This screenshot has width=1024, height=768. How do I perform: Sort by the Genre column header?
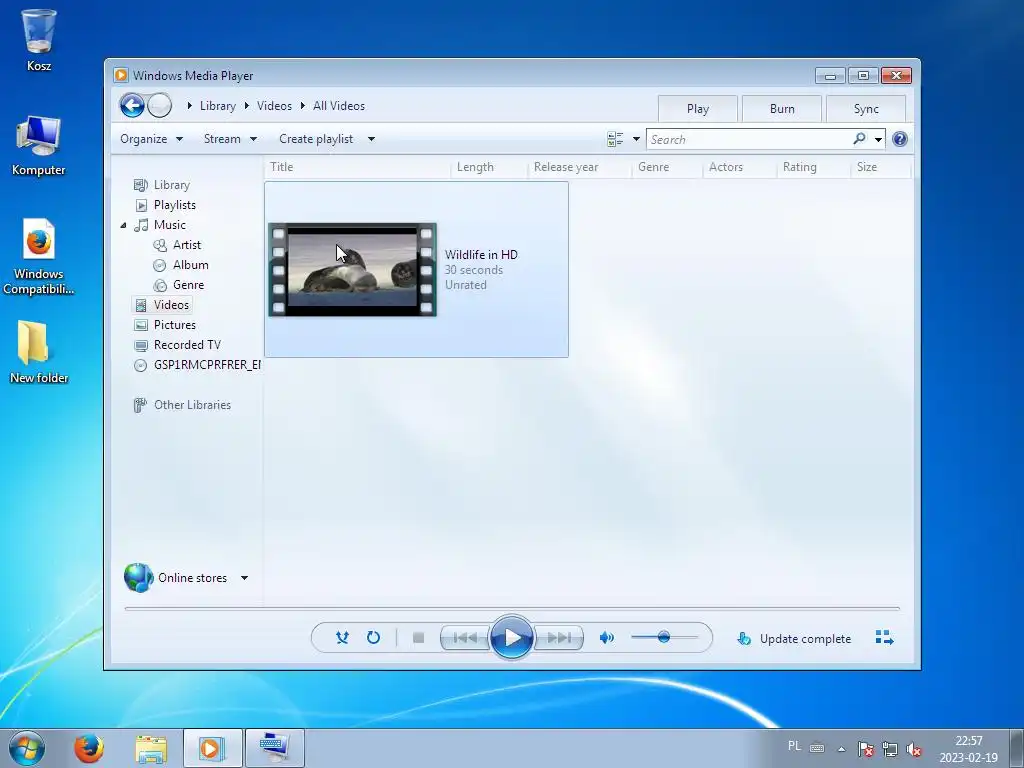(668, 167)
